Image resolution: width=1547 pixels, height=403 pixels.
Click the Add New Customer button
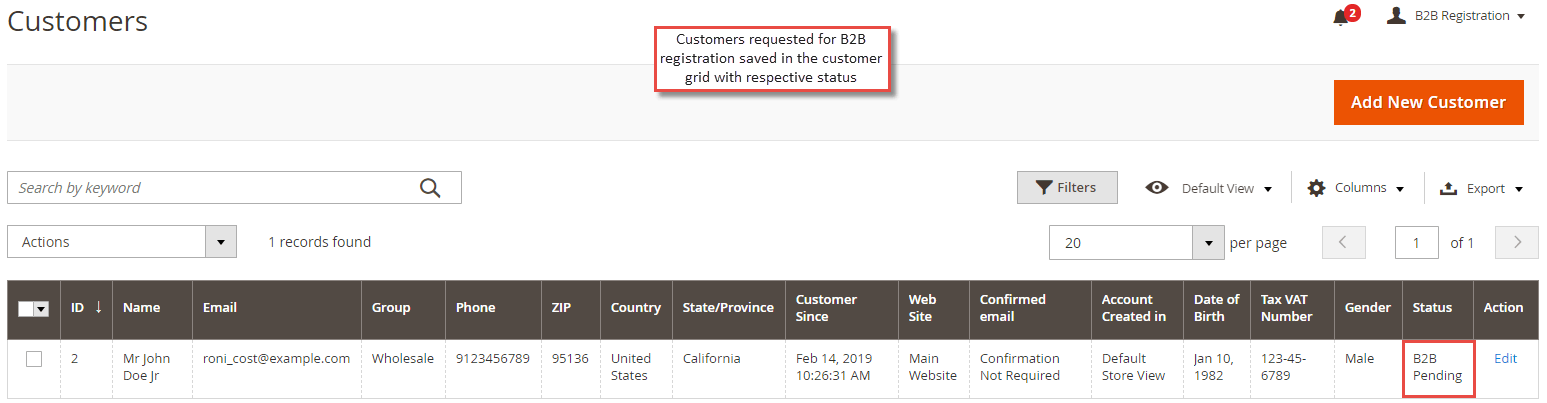1428,102
